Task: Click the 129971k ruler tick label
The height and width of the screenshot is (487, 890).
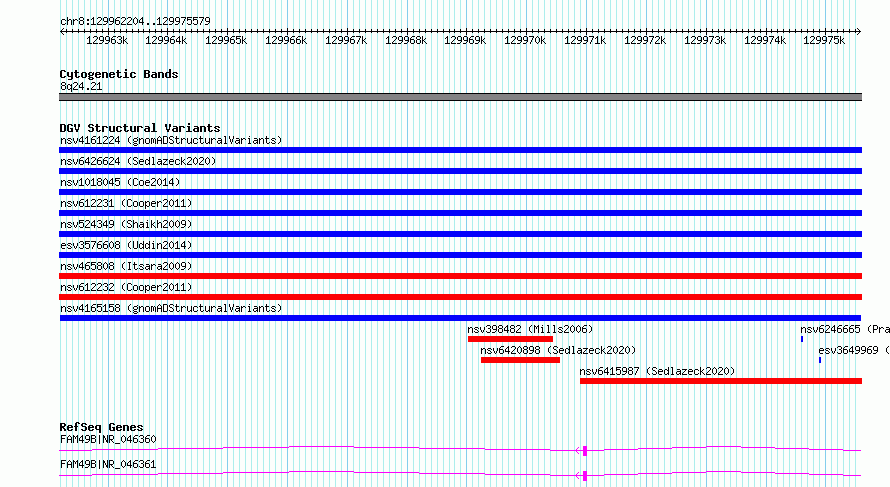Action: (585, 40)
